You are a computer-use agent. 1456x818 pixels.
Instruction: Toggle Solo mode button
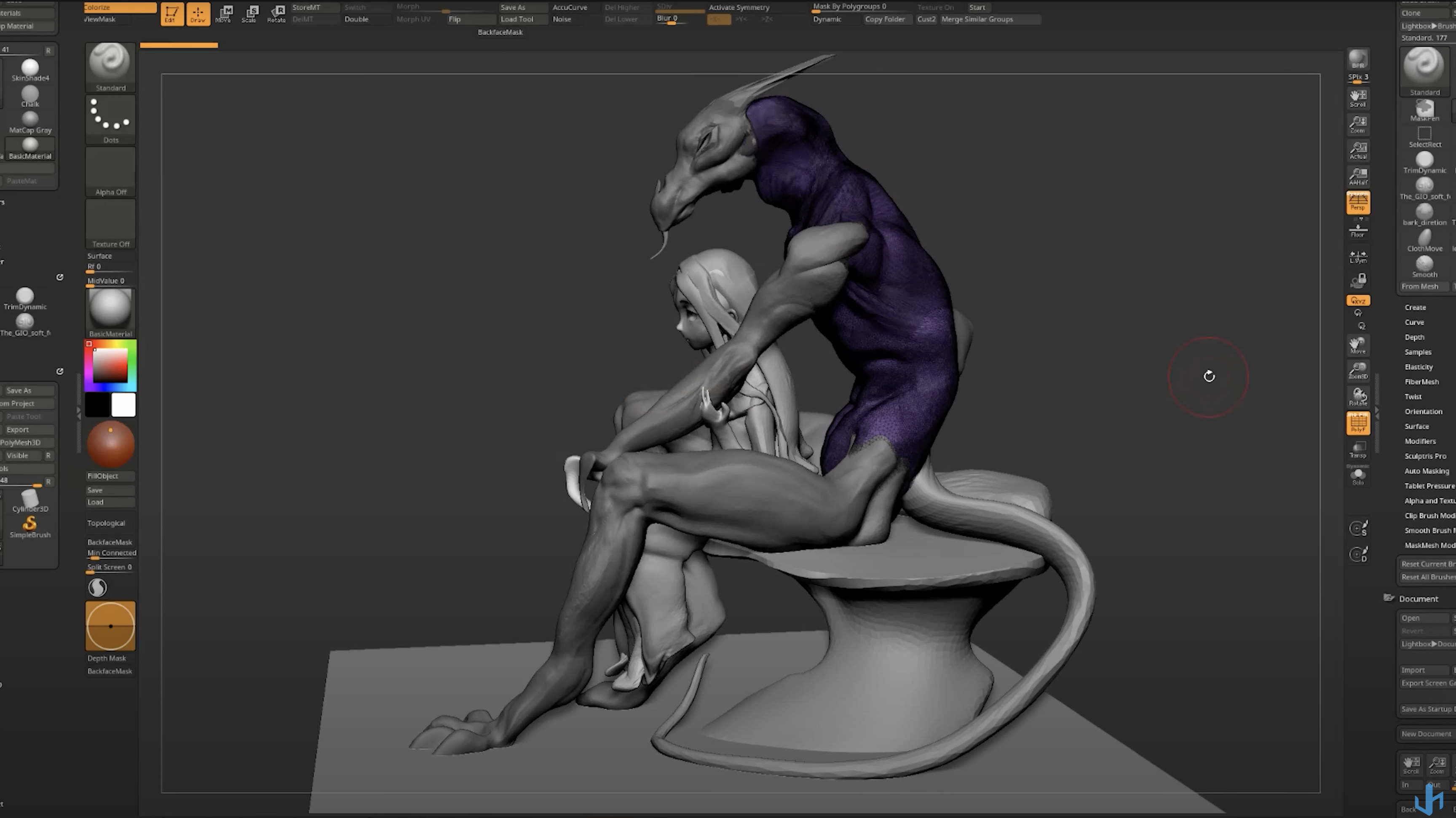click(1358, 476)
